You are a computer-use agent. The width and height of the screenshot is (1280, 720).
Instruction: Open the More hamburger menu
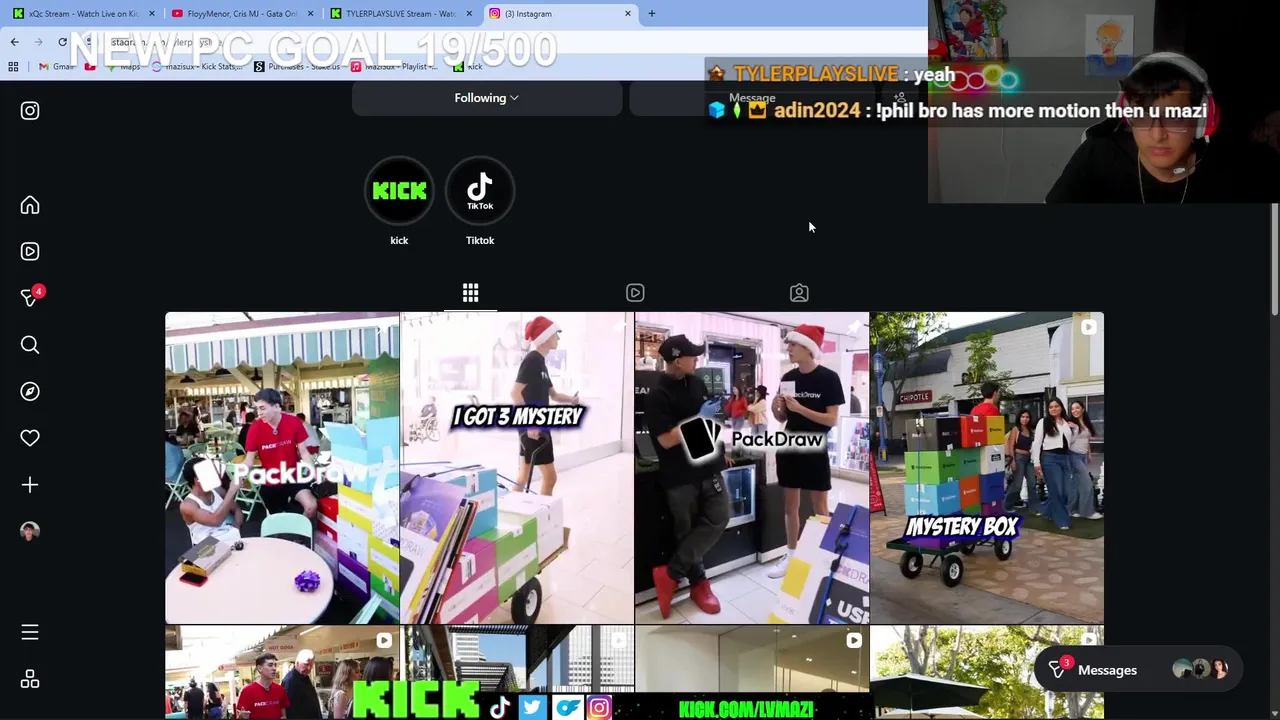pyautogui.click(x=30, y=632)
